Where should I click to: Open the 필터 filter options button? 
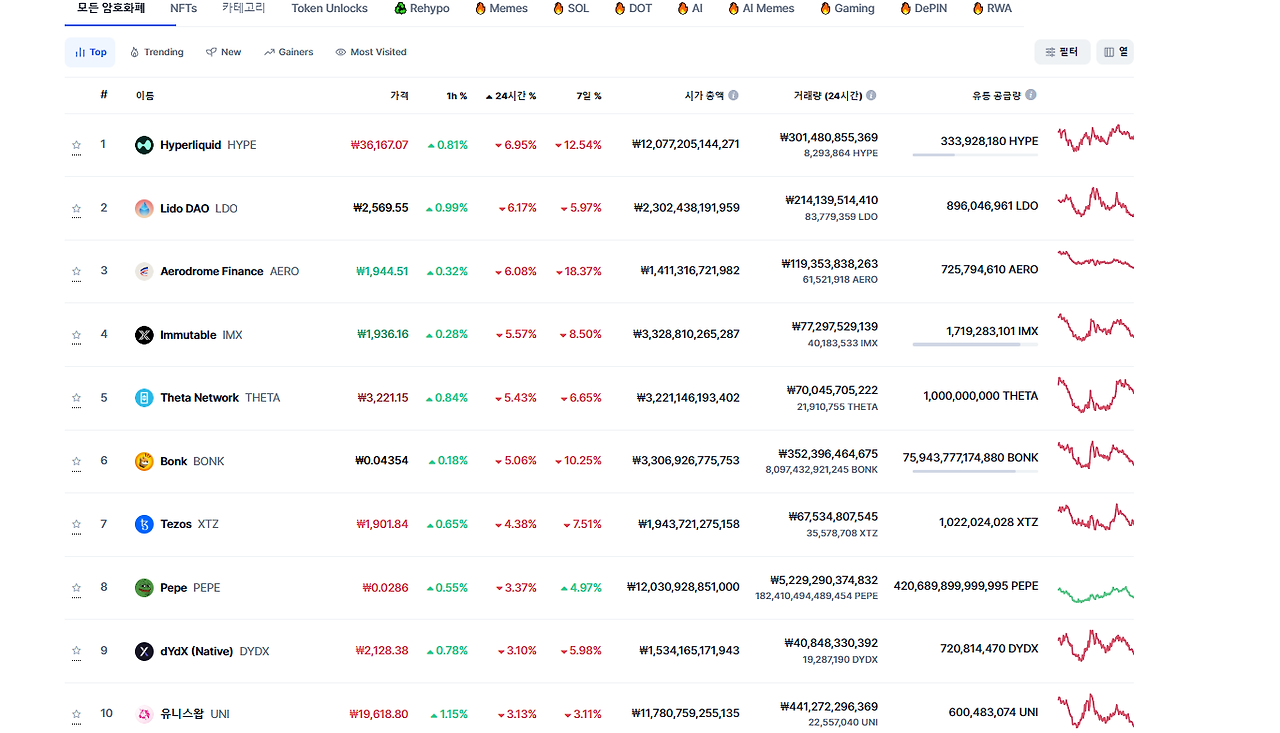click(1062, 52)
